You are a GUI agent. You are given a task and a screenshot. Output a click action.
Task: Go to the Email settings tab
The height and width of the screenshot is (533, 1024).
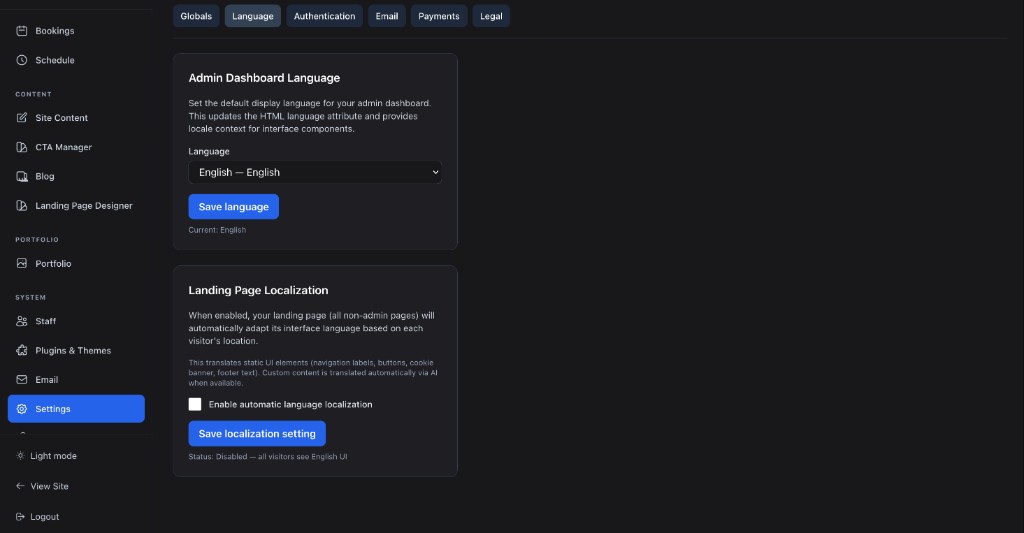click(x=387, y=16)
